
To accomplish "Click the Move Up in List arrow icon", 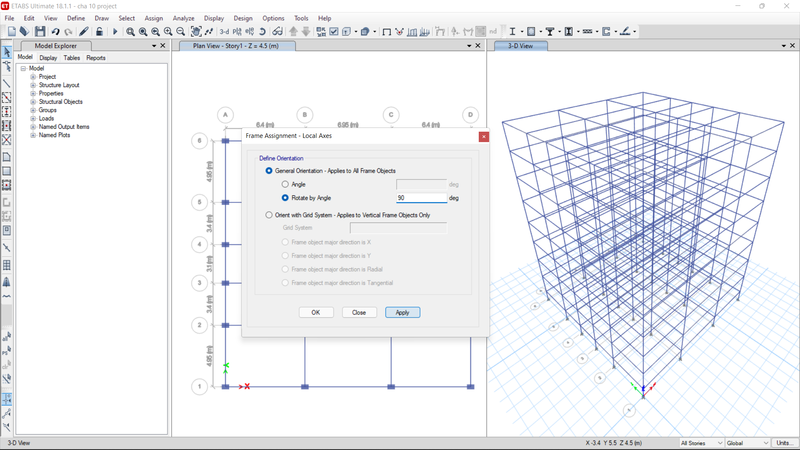I will 293,32.
